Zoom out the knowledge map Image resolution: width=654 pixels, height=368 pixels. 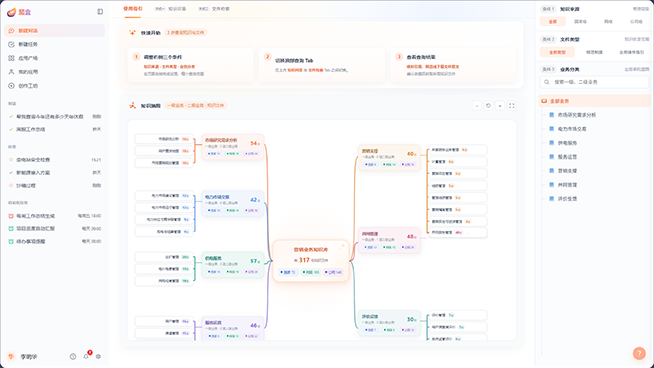[x=477, y=106]
